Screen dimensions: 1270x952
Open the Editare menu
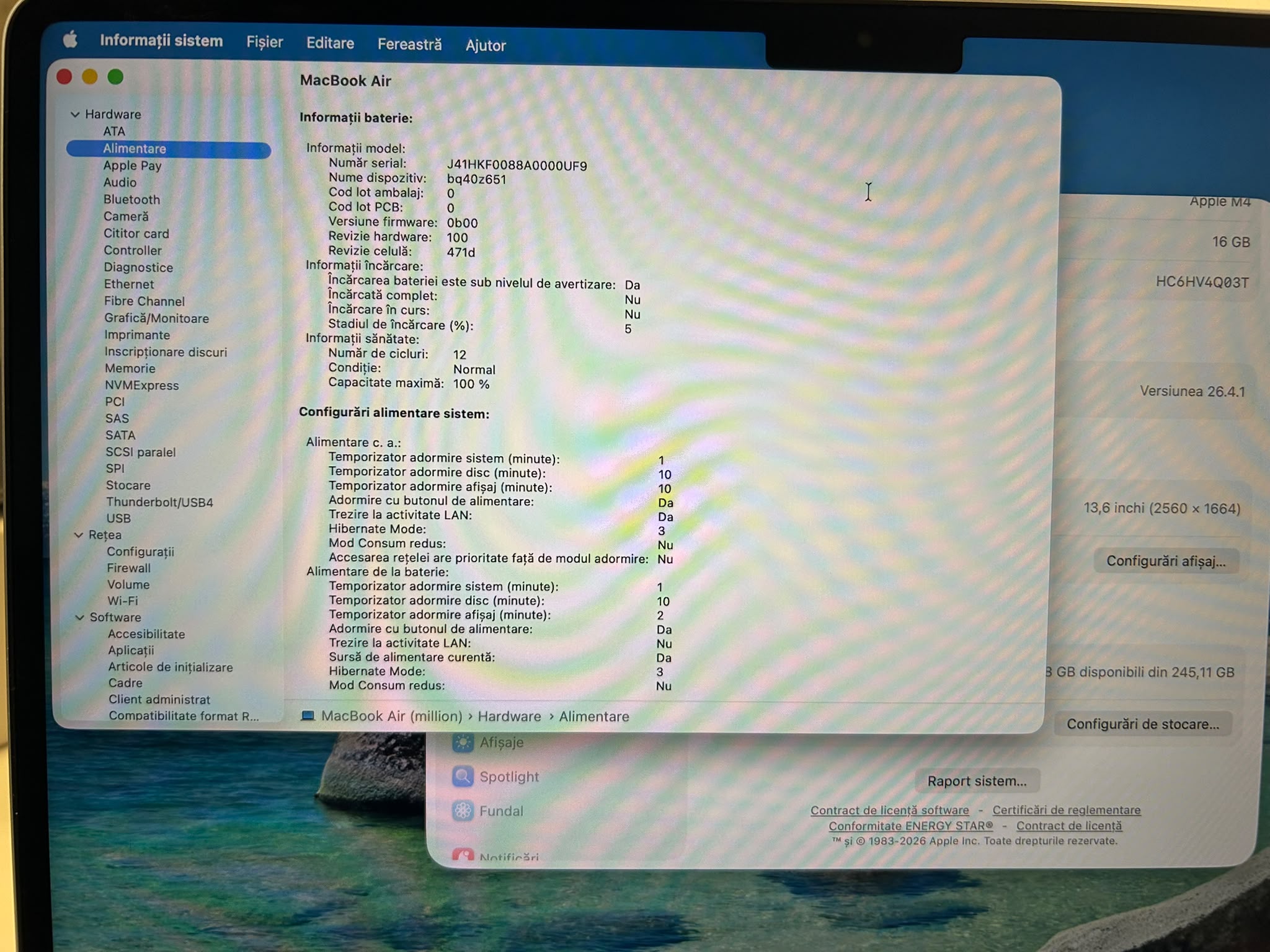[330, 43]
